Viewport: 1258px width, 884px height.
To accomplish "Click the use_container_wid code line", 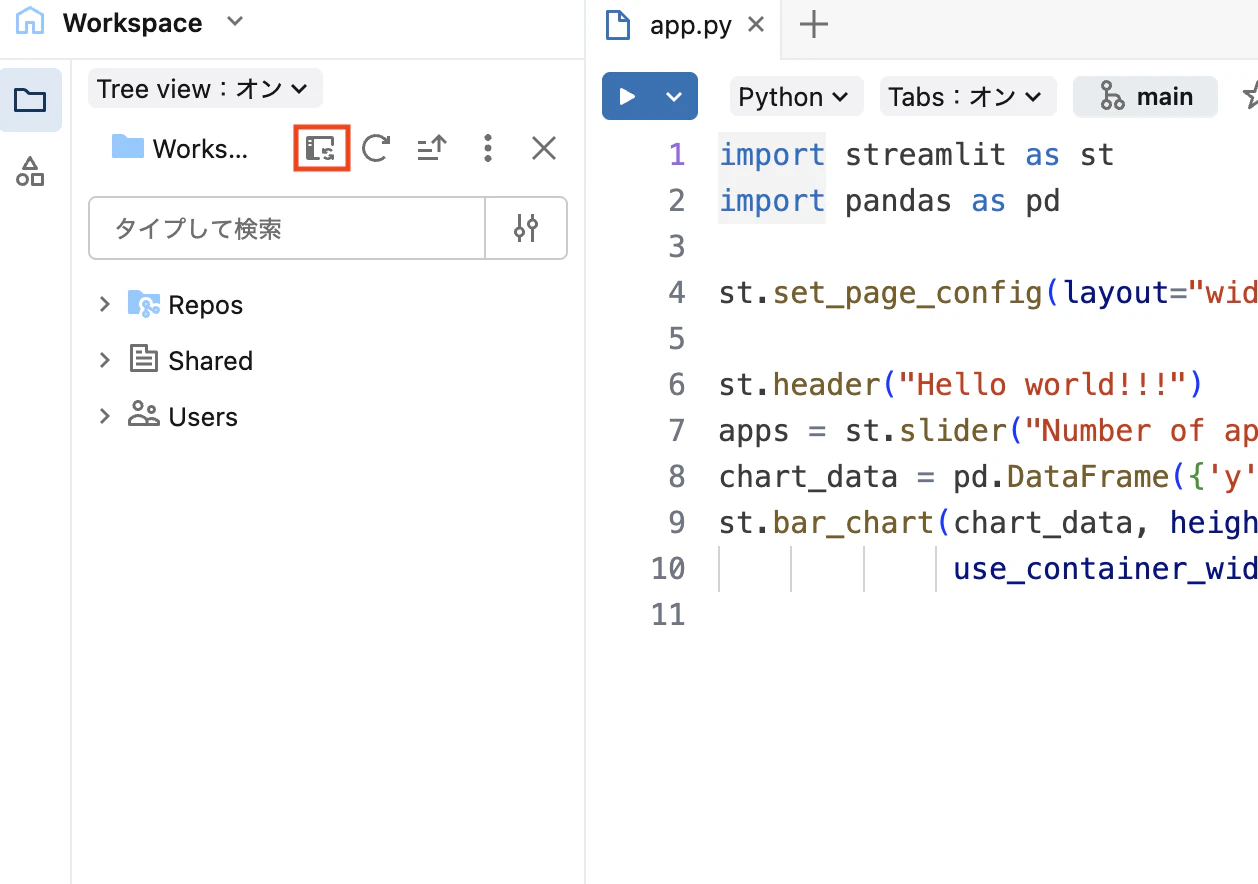I will point(1105,569).
